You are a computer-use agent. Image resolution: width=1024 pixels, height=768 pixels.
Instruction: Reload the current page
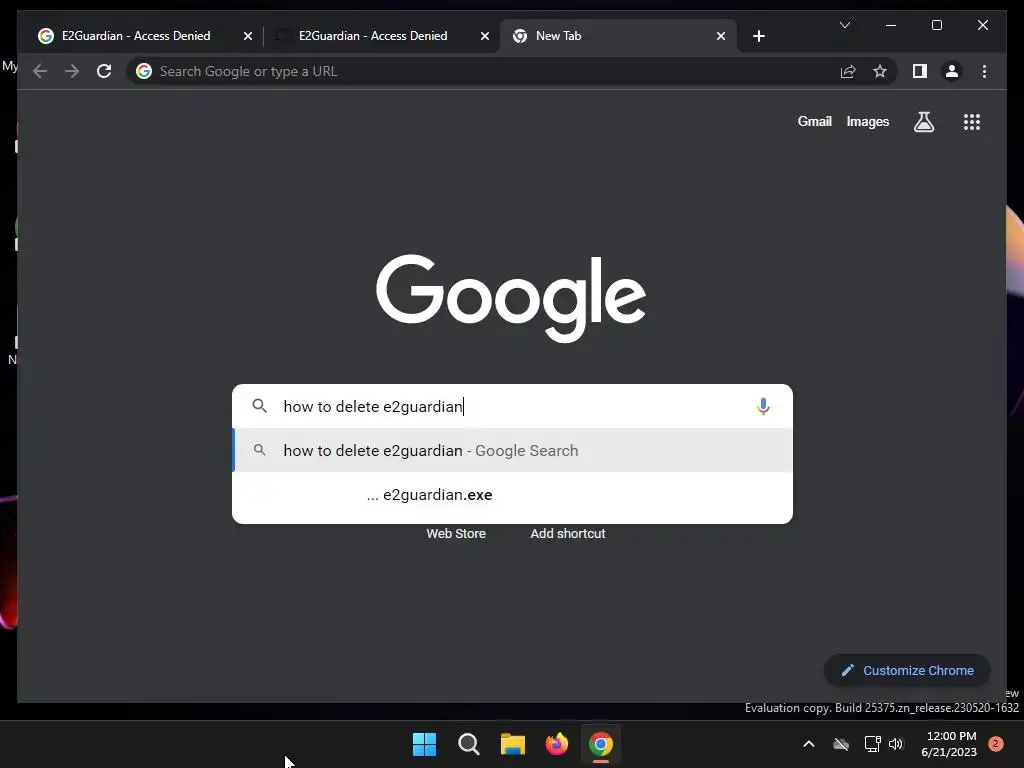[x=104, y=71]
